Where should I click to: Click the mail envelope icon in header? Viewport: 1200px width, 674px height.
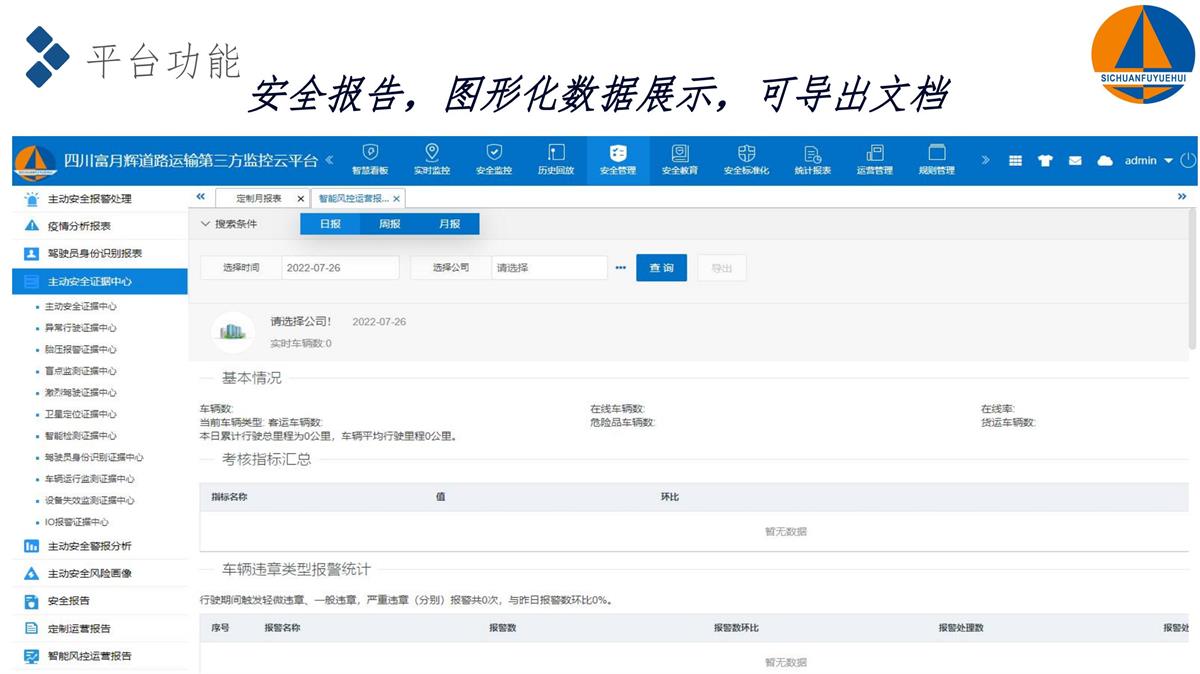coord(1075,161)
